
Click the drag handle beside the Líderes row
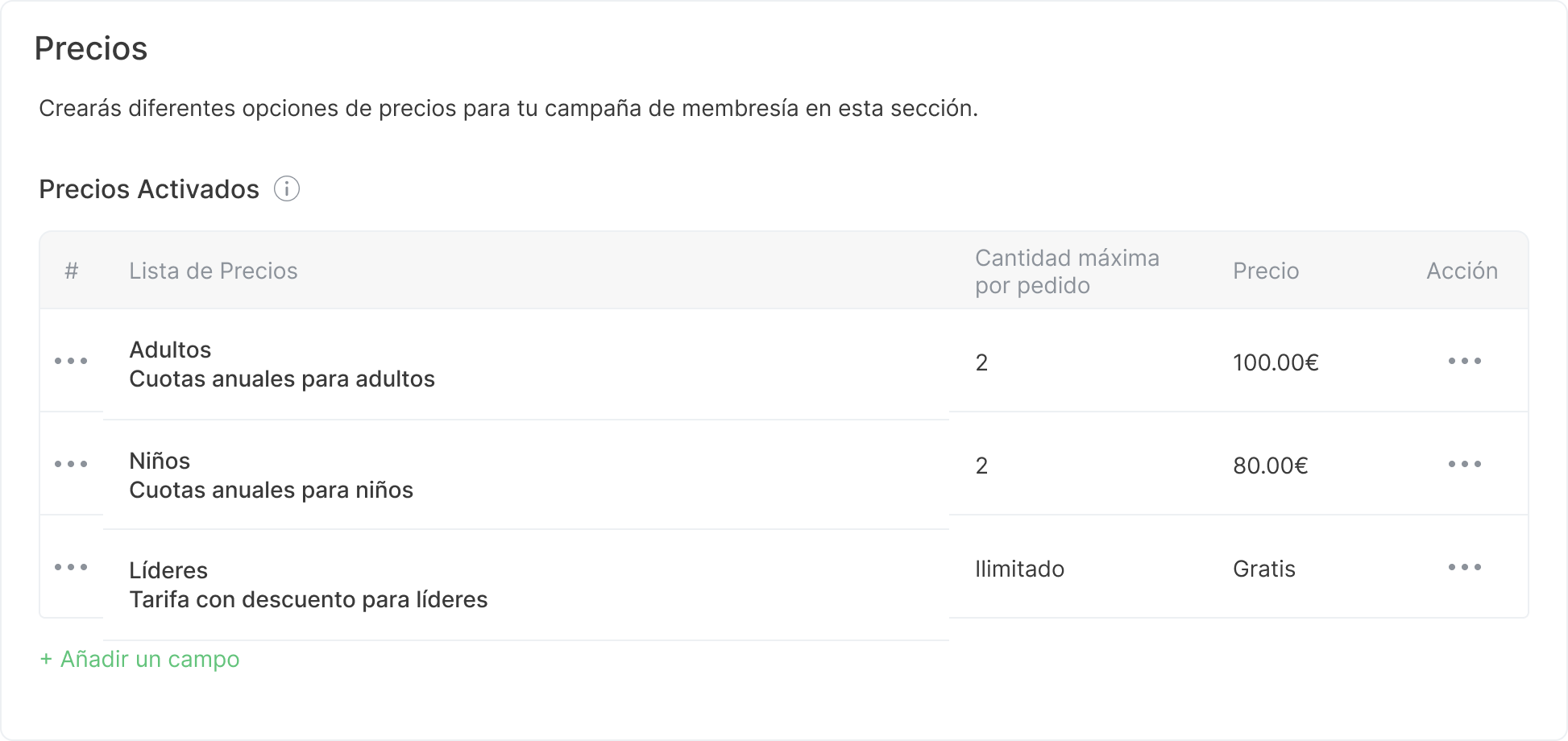click(x=72, y=568)
